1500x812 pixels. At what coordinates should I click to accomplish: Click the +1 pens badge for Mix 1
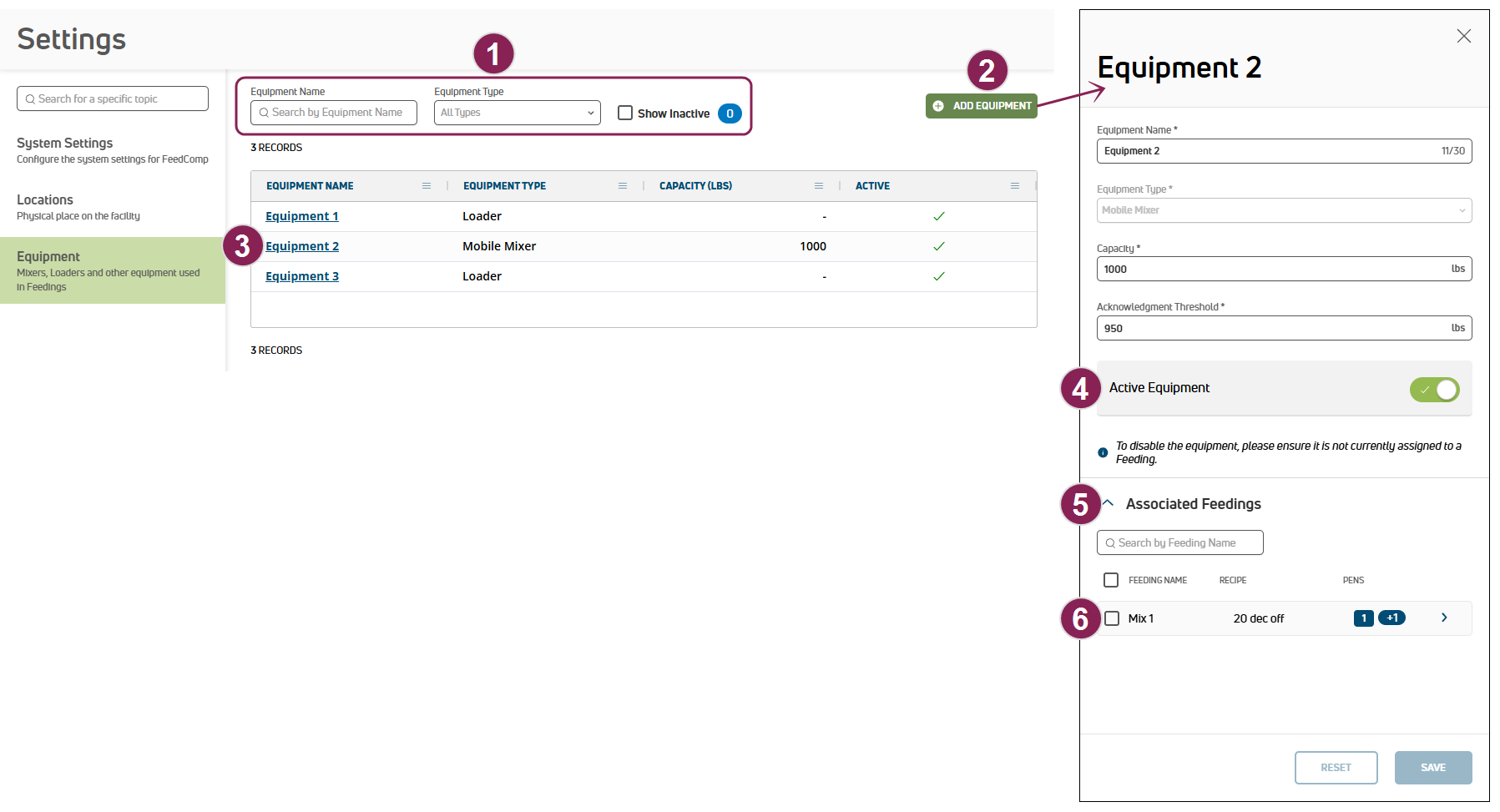1391,618
